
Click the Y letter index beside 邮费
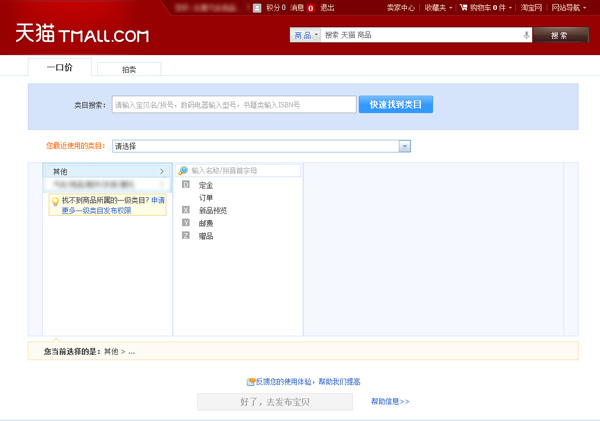186,222
